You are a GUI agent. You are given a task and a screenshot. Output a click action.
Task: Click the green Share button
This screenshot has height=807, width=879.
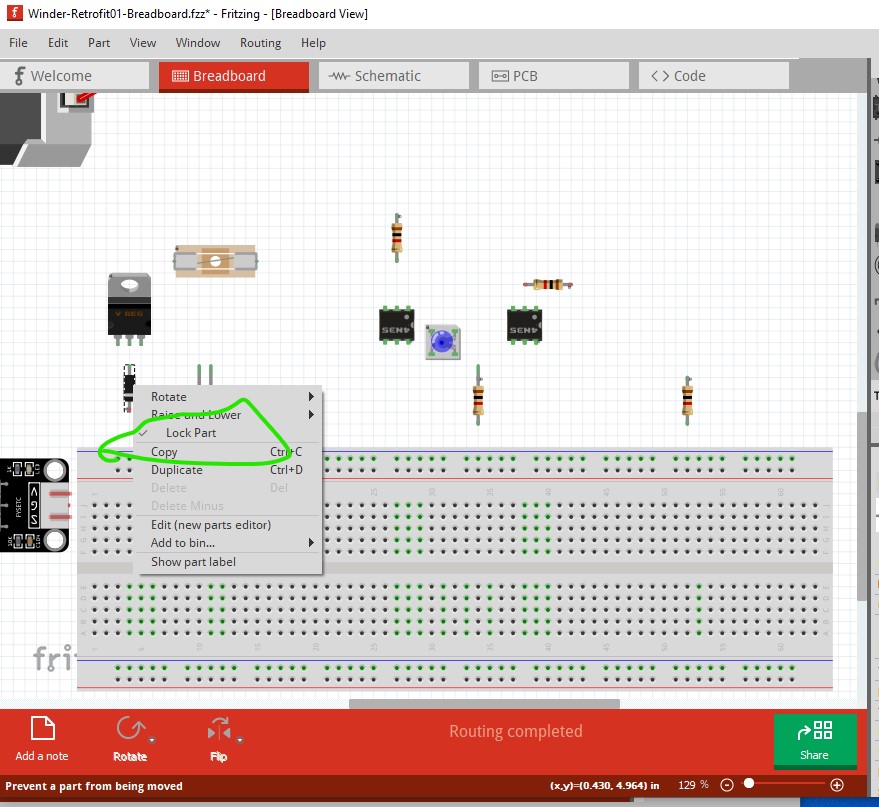(x=815, y=740)
